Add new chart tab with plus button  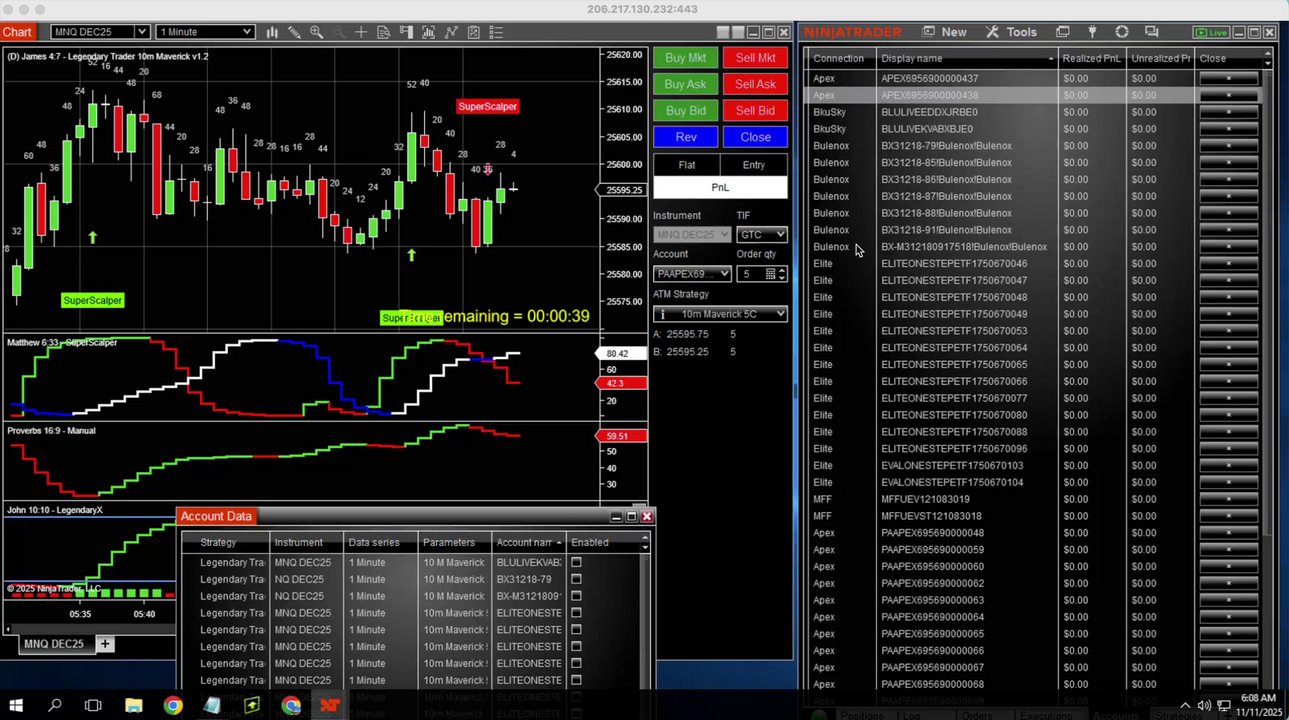104,644
